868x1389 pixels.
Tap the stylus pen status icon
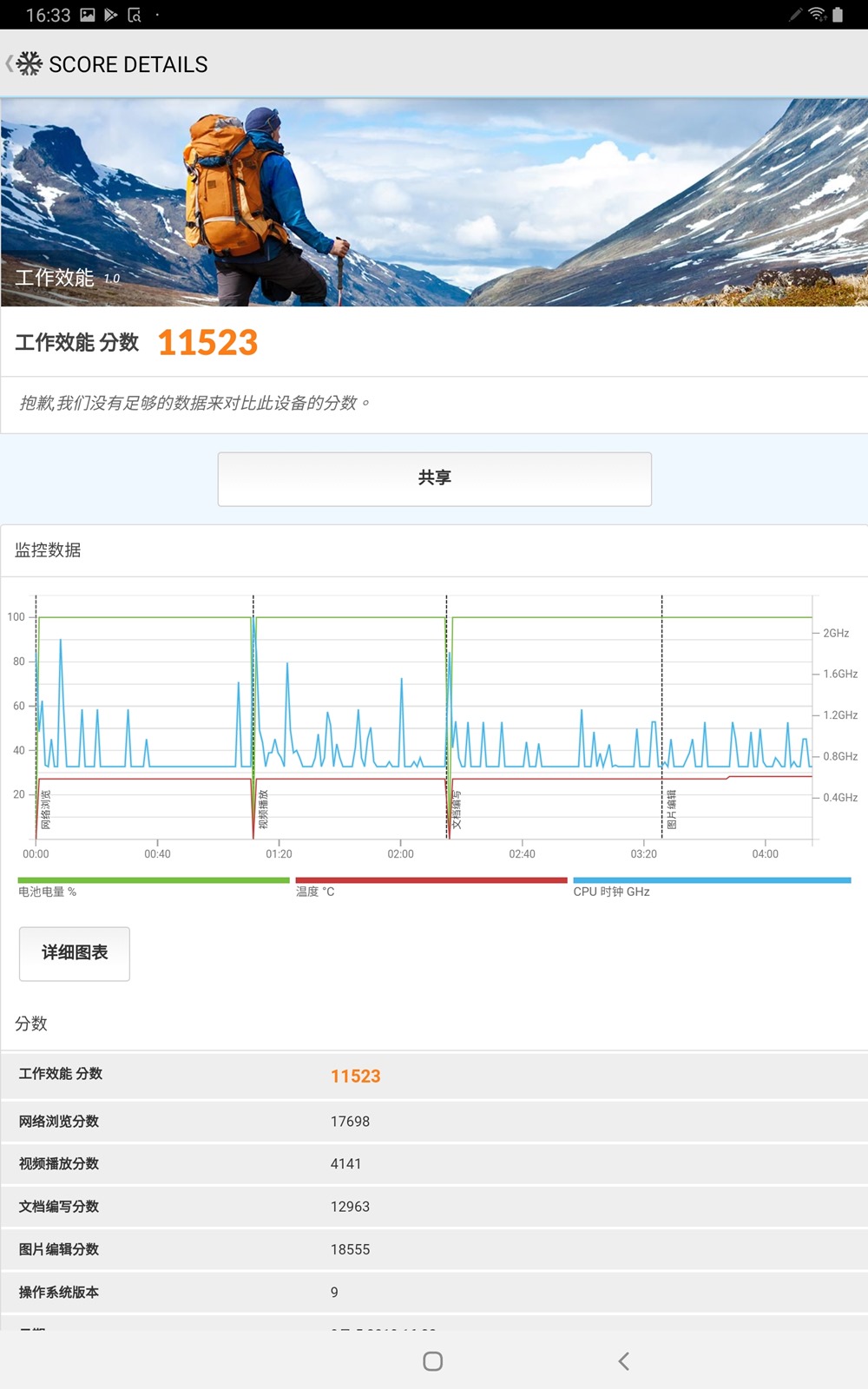coord(795,15)
